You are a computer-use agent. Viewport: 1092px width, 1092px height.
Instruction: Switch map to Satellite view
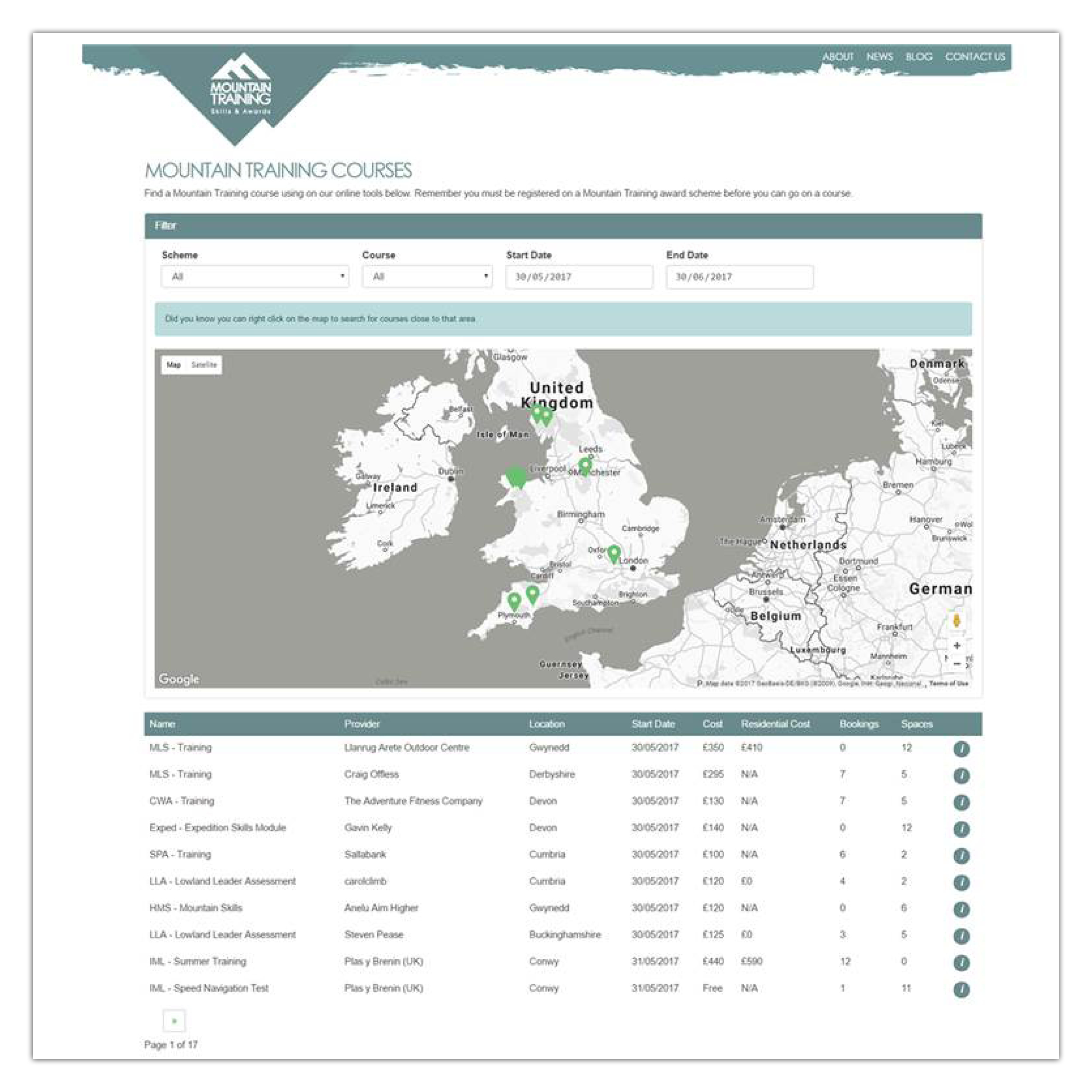click(204, 365)
